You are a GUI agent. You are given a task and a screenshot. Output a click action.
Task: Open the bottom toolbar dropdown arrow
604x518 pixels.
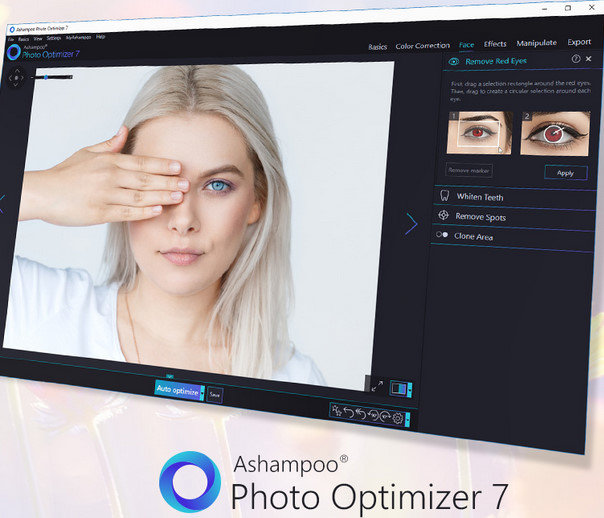pyautogui.click(x=407, y=420)
